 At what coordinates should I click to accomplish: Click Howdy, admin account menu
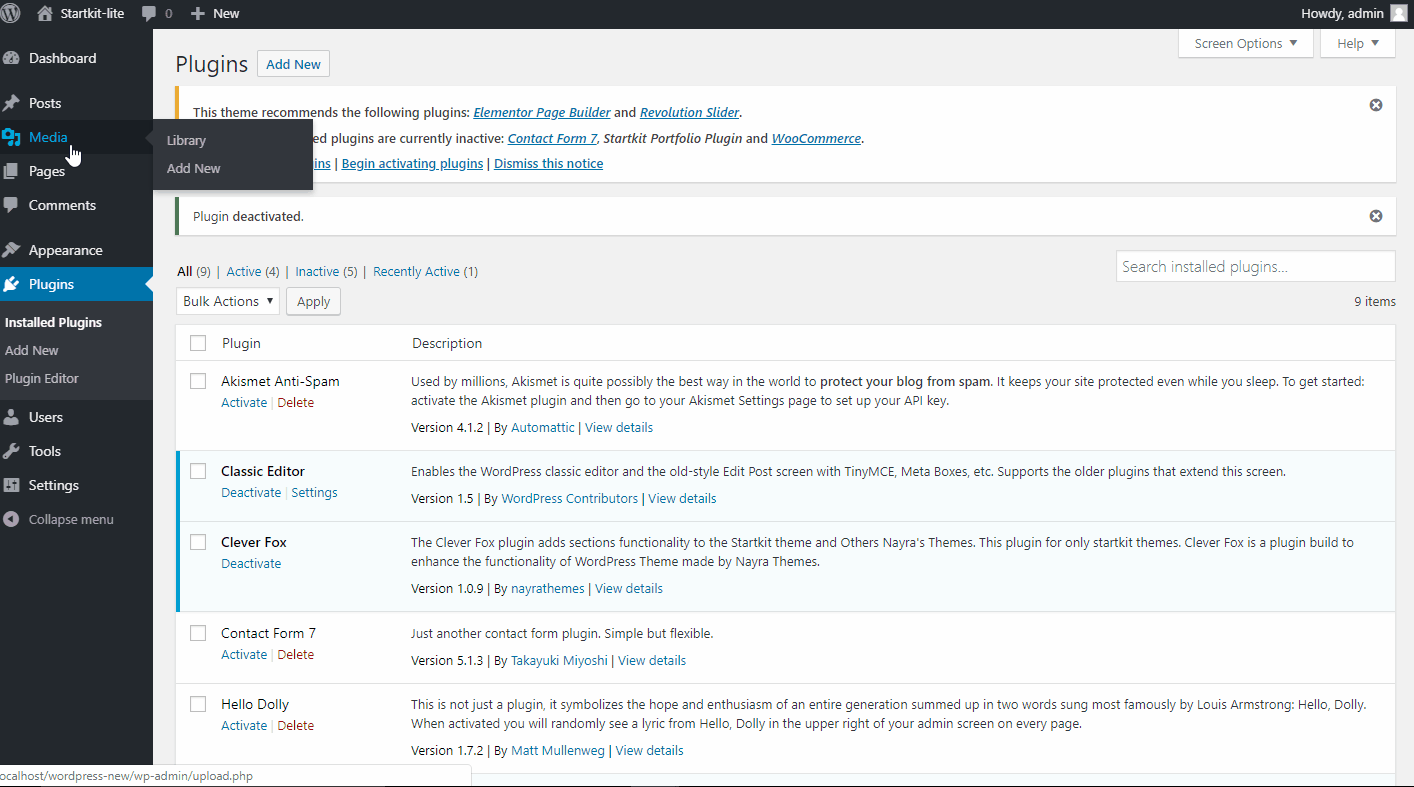click(1354, 14)
